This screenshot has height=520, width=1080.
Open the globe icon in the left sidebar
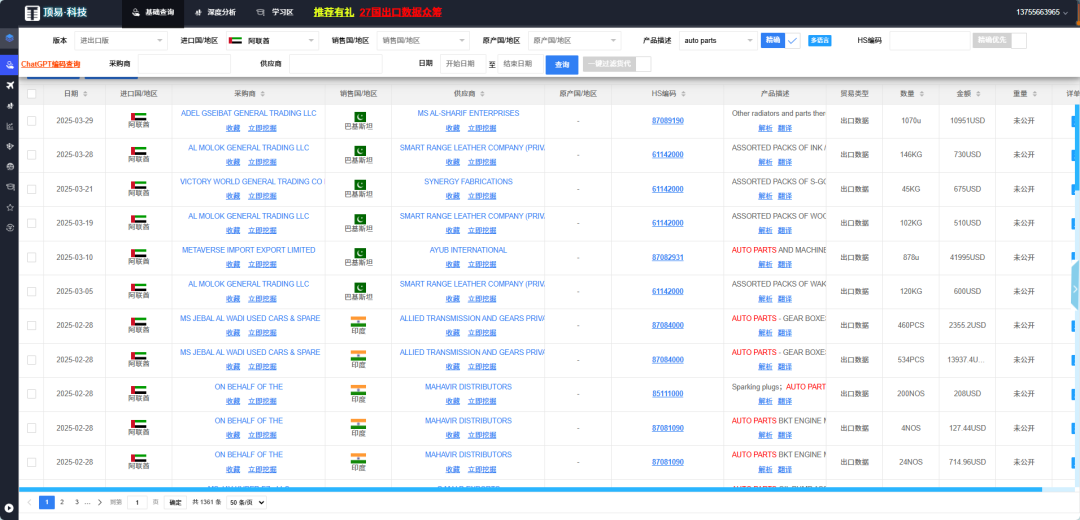click(x=9, y=167)
